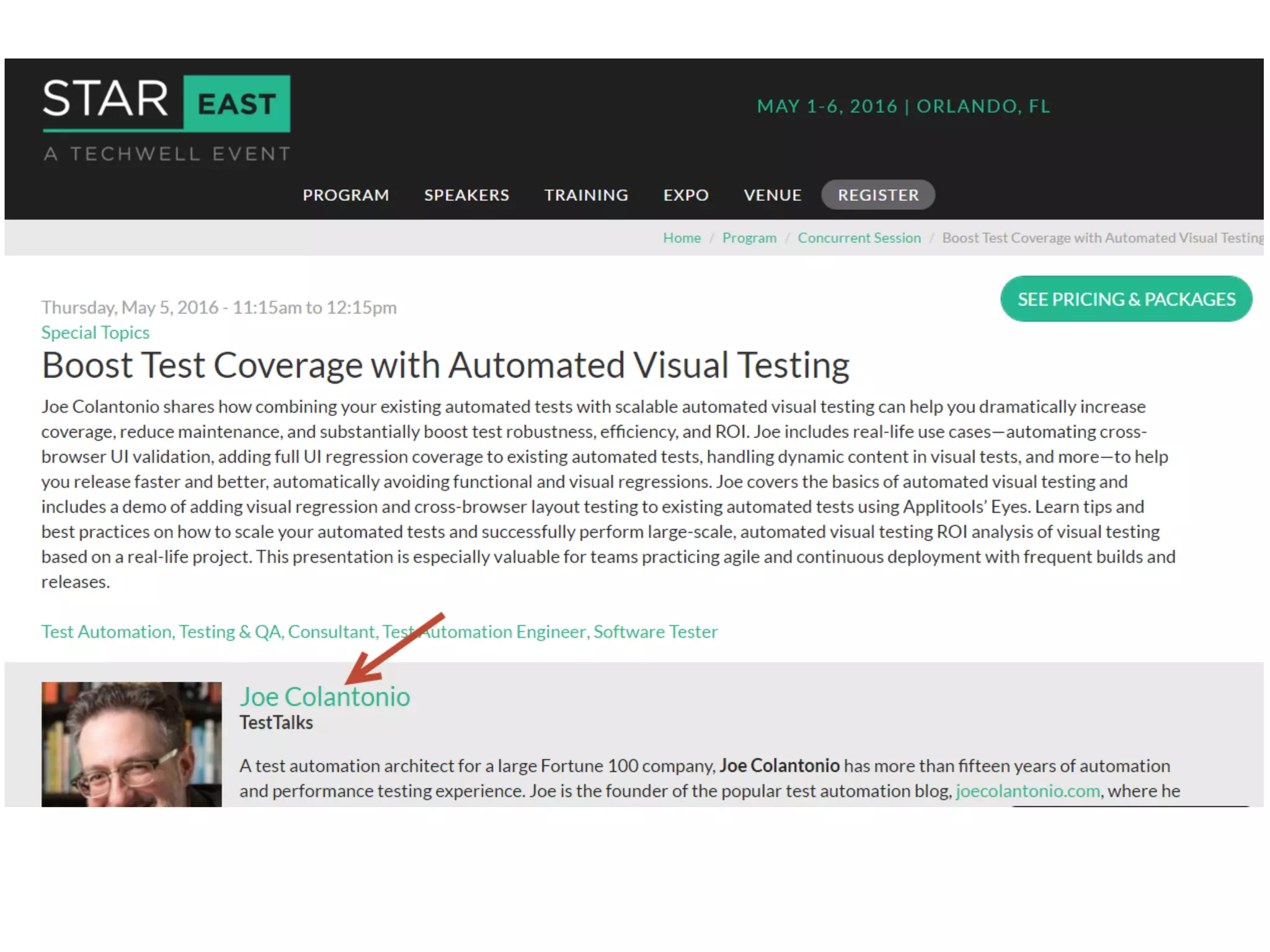Click the Home breadcrumb link
The width and height of the screenshot is (1270, 952).
coord(682,238)
